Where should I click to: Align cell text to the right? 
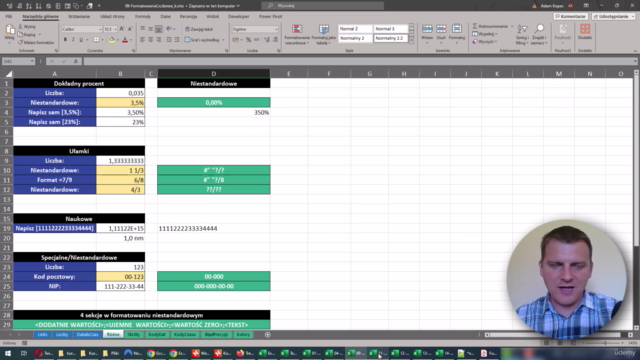coord(158,40)
